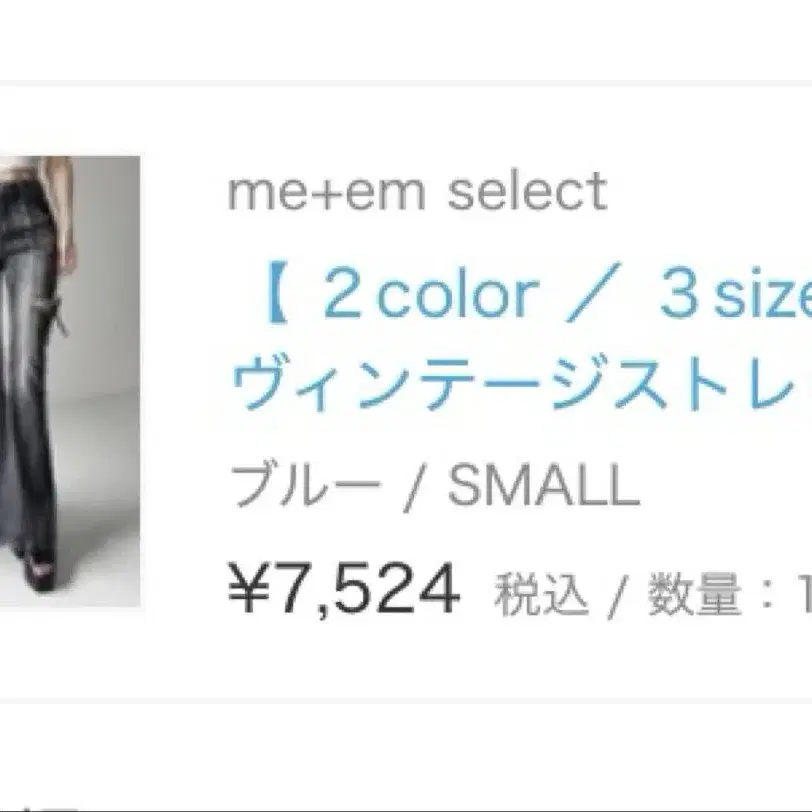Image resolution: width=812 pixels, height=812 pixels.
Task: Click the me+em select shop name
Action: coord(417,191)
